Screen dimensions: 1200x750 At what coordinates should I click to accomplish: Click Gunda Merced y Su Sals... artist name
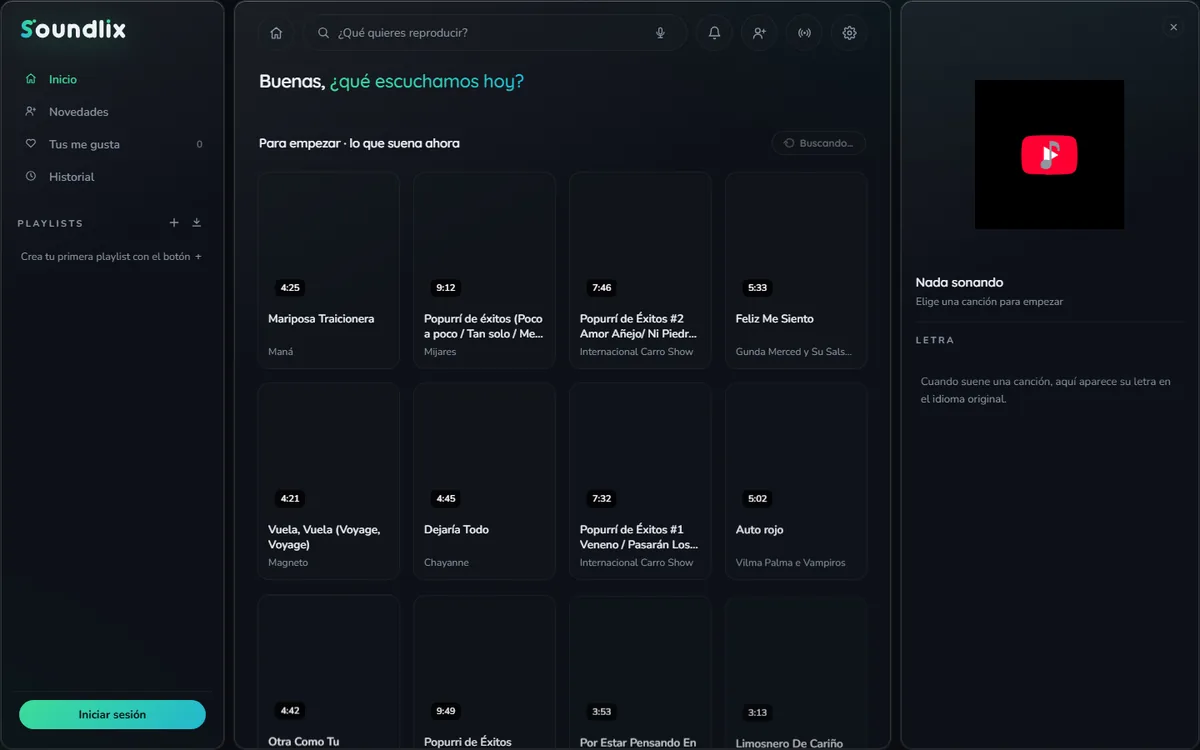[796, 352]
